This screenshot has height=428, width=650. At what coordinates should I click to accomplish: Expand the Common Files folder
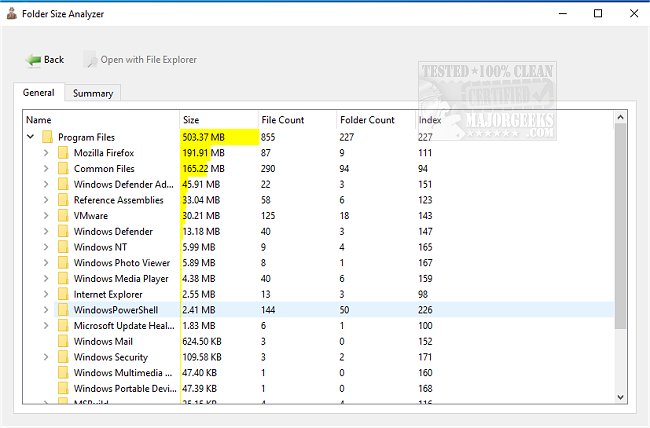(46, 168)
